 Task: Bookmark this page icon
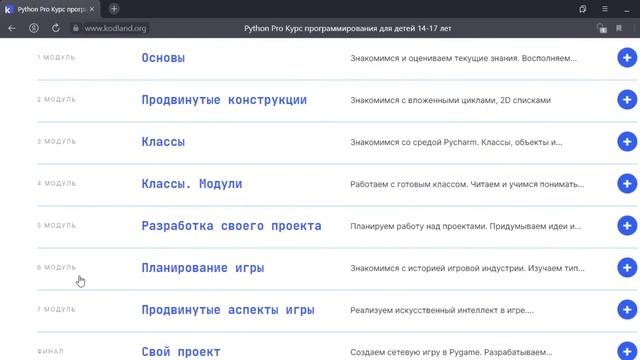(x=619, y=28)
